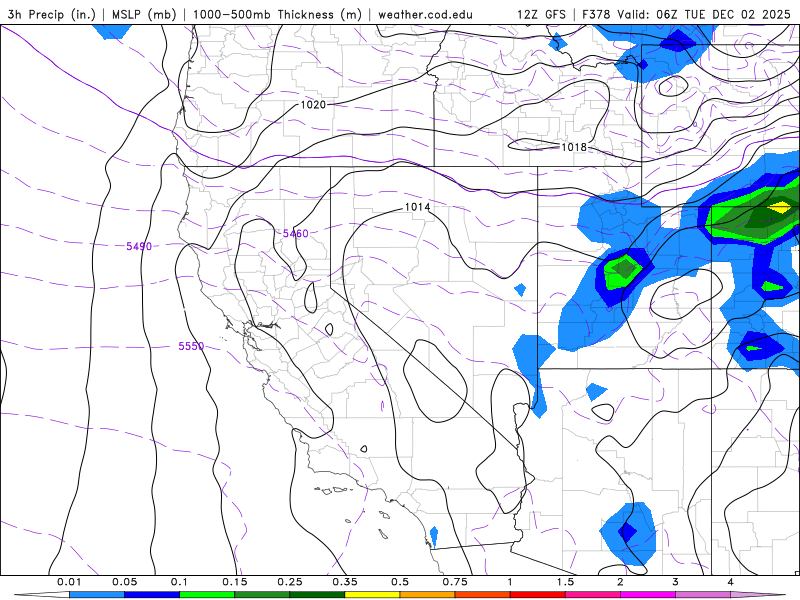Screen dimensions: 800x600
Task: Click the legend value 0.5
Action: tap(400, 582)
